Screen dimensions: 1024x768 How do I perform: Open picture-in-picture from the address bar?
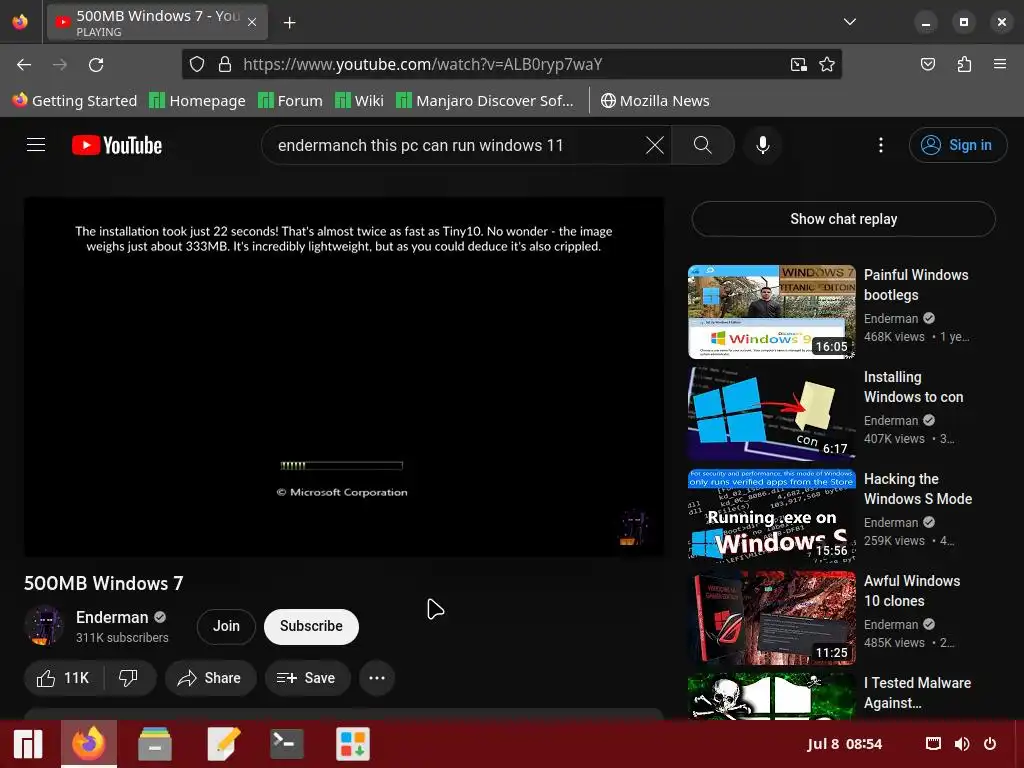click(798, 64)
